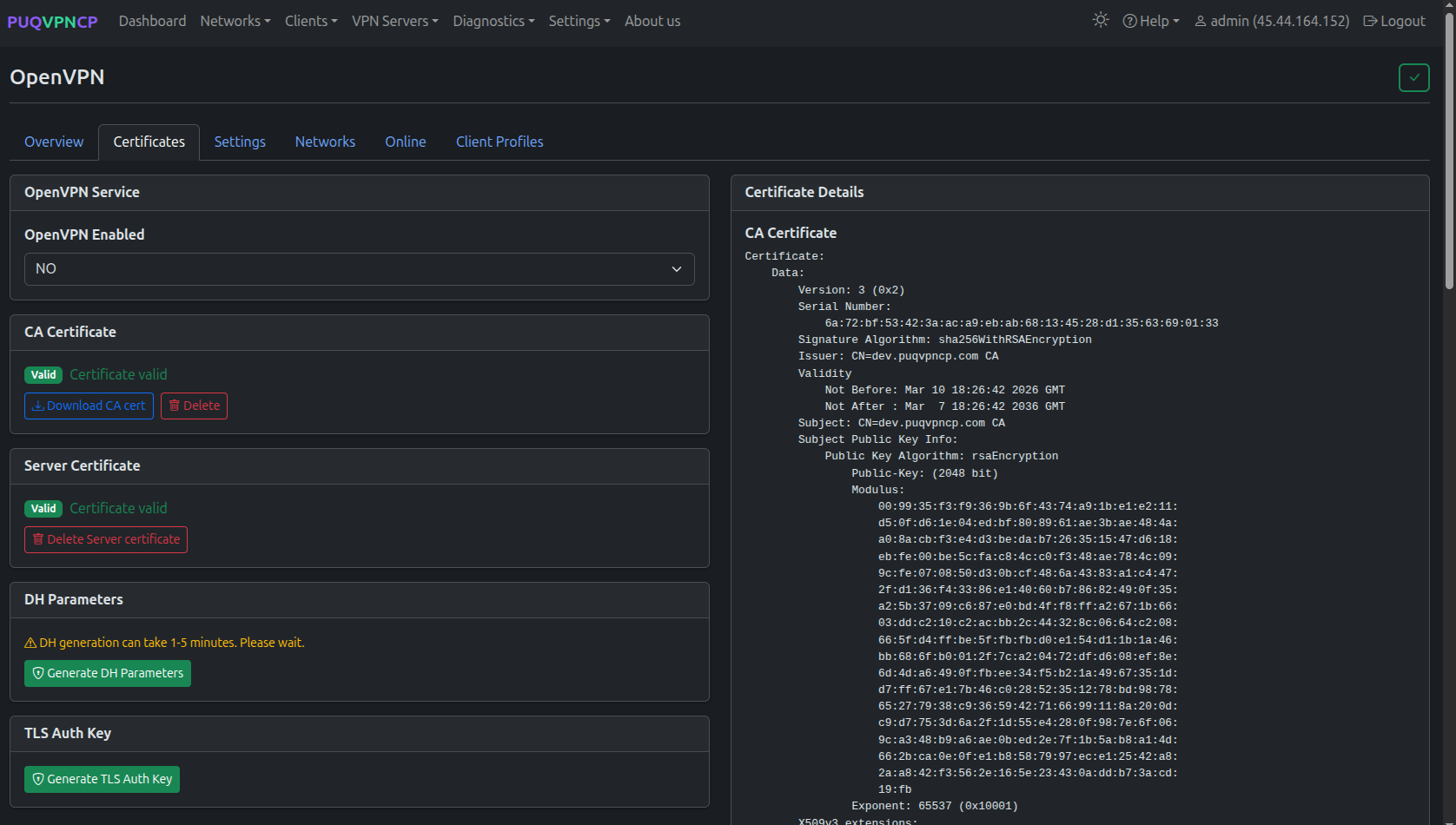Open the About us page
The image size is (1456, 825).
(x=652, y=21)
